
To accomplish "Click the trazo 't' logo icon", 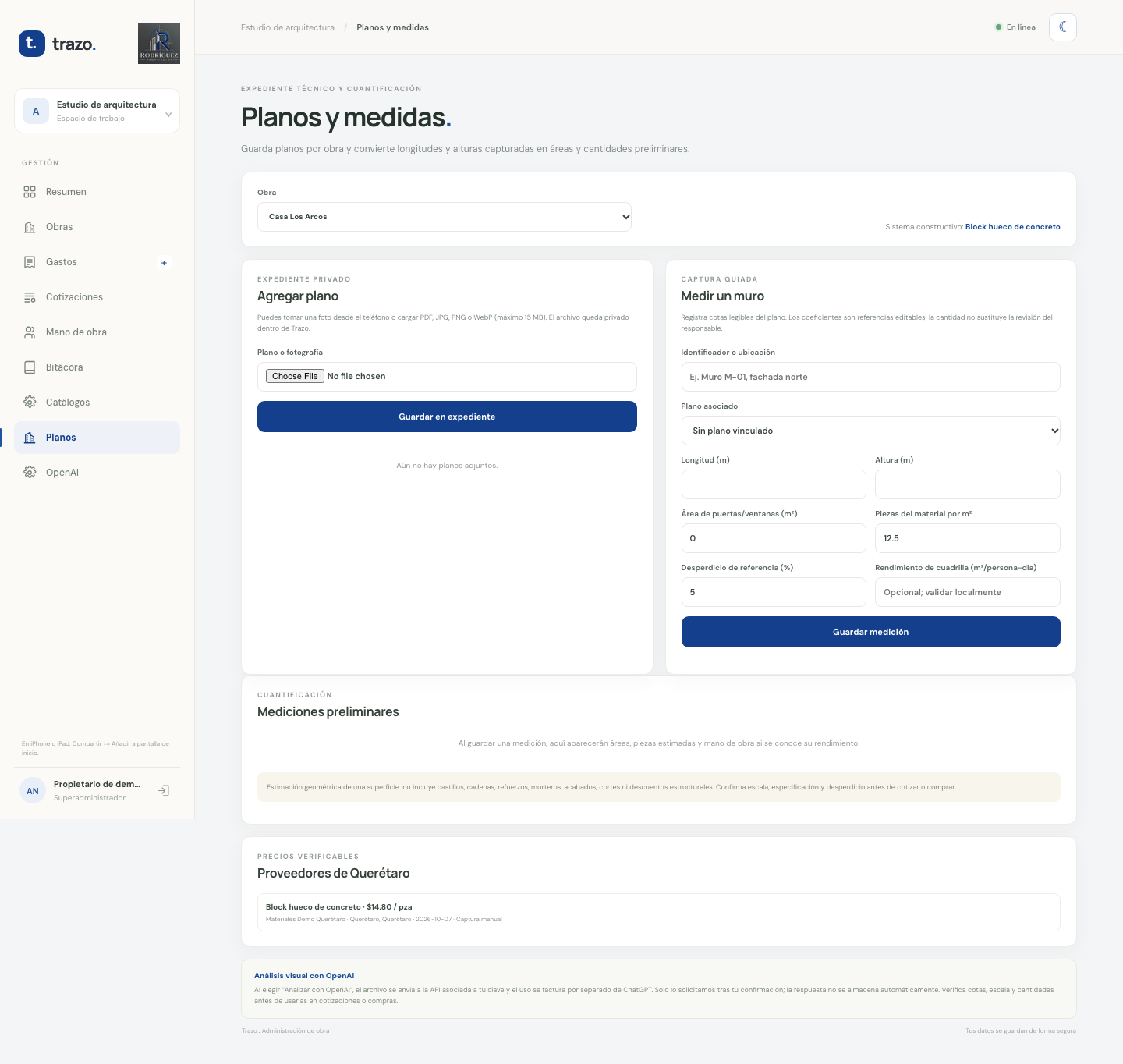I will (32, 44).
